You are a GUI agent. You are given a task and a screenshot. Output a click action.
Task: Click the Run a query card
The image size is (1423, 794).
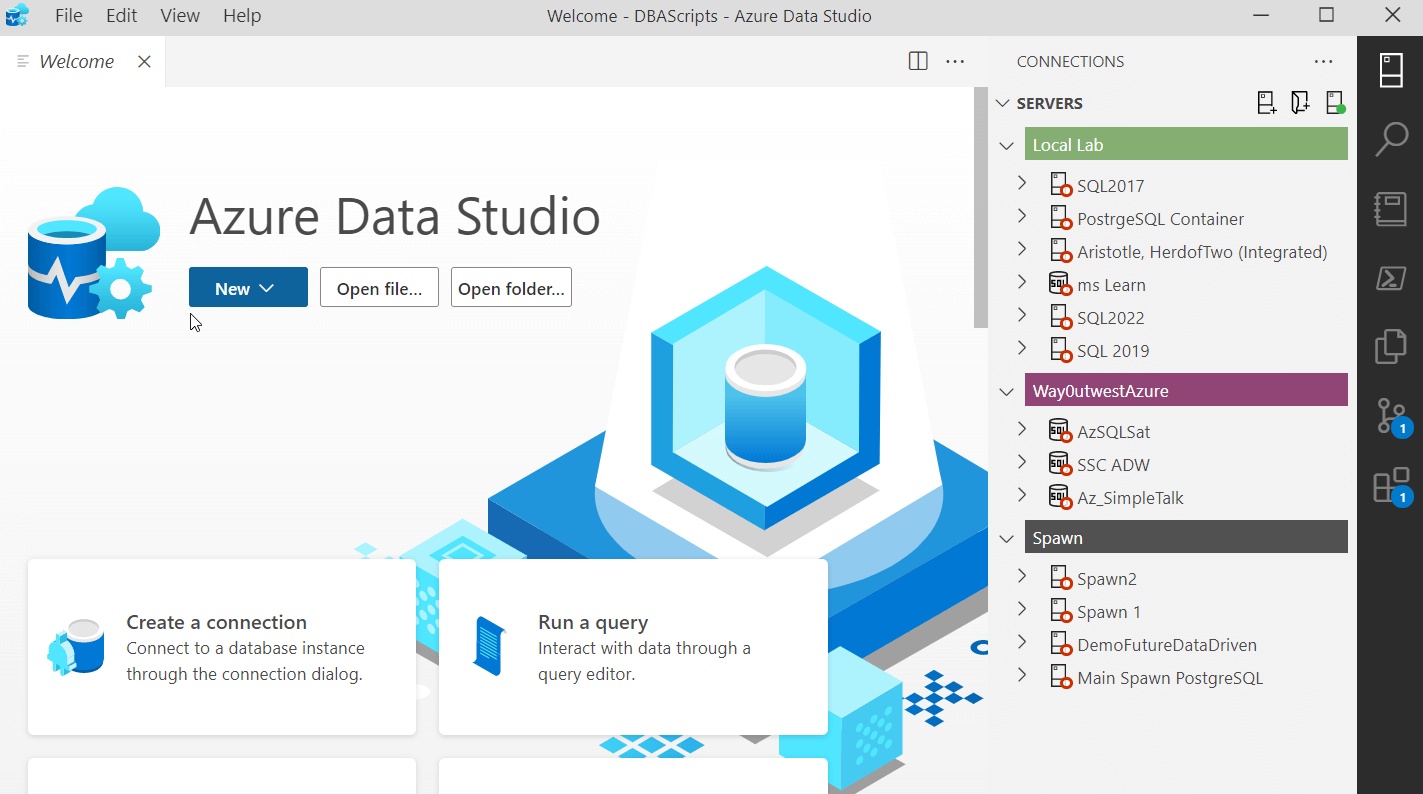point(633,647)
